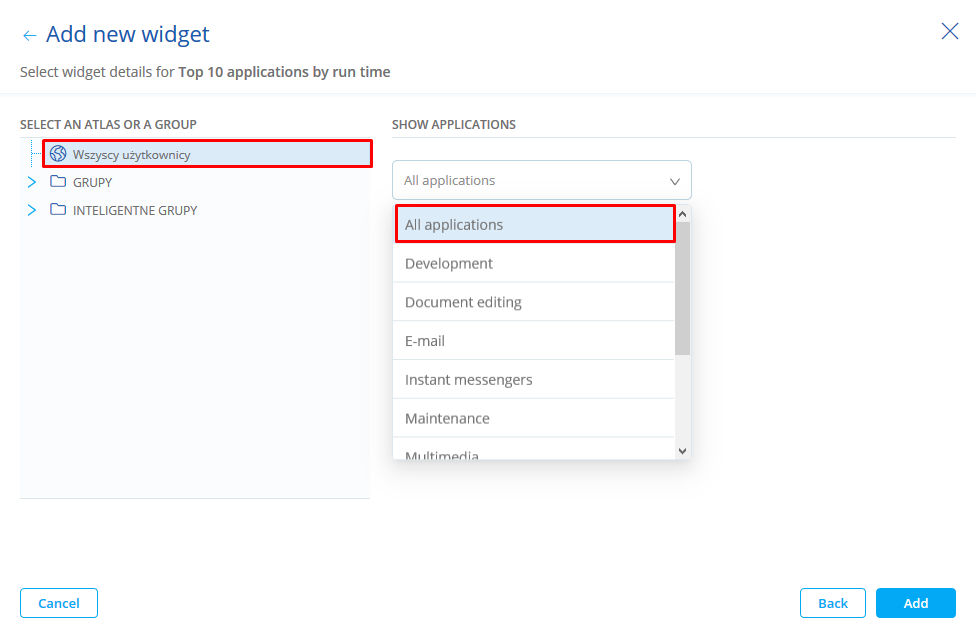Click the back arrow beside Add new widget
Viewport: 976px width, 635px height.
pyautogui.click(x=29, y=36)
